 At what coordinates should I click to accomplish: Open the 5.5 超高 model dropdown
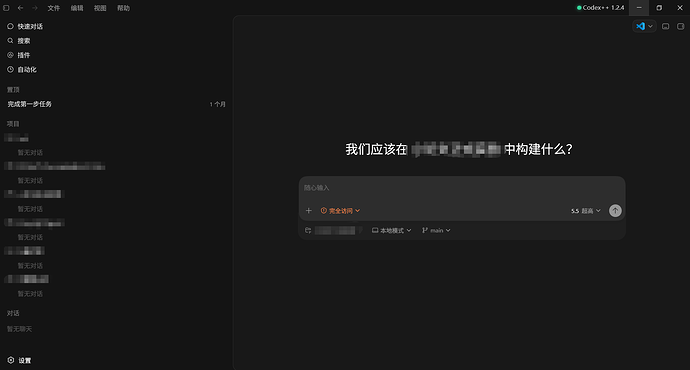point(586,211)
